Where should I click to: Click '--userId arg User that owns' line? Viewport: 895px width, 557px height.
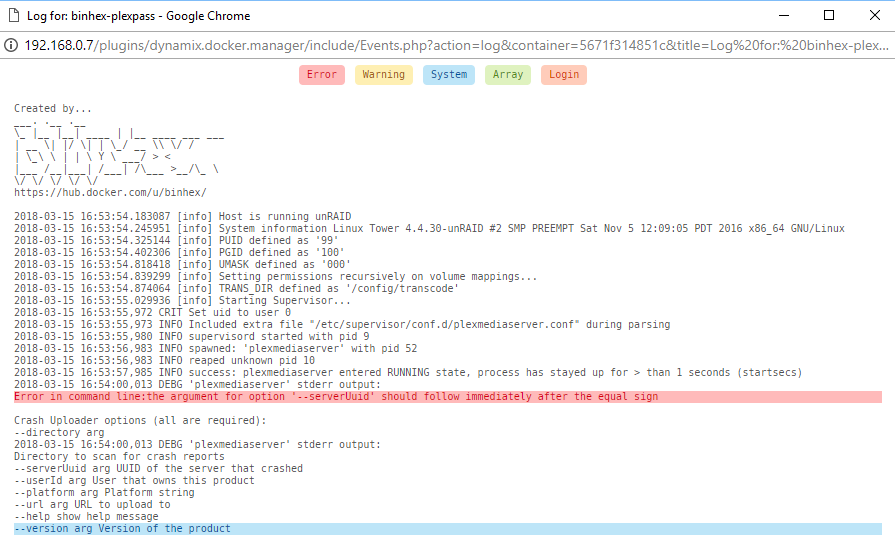tap(134, 481)
